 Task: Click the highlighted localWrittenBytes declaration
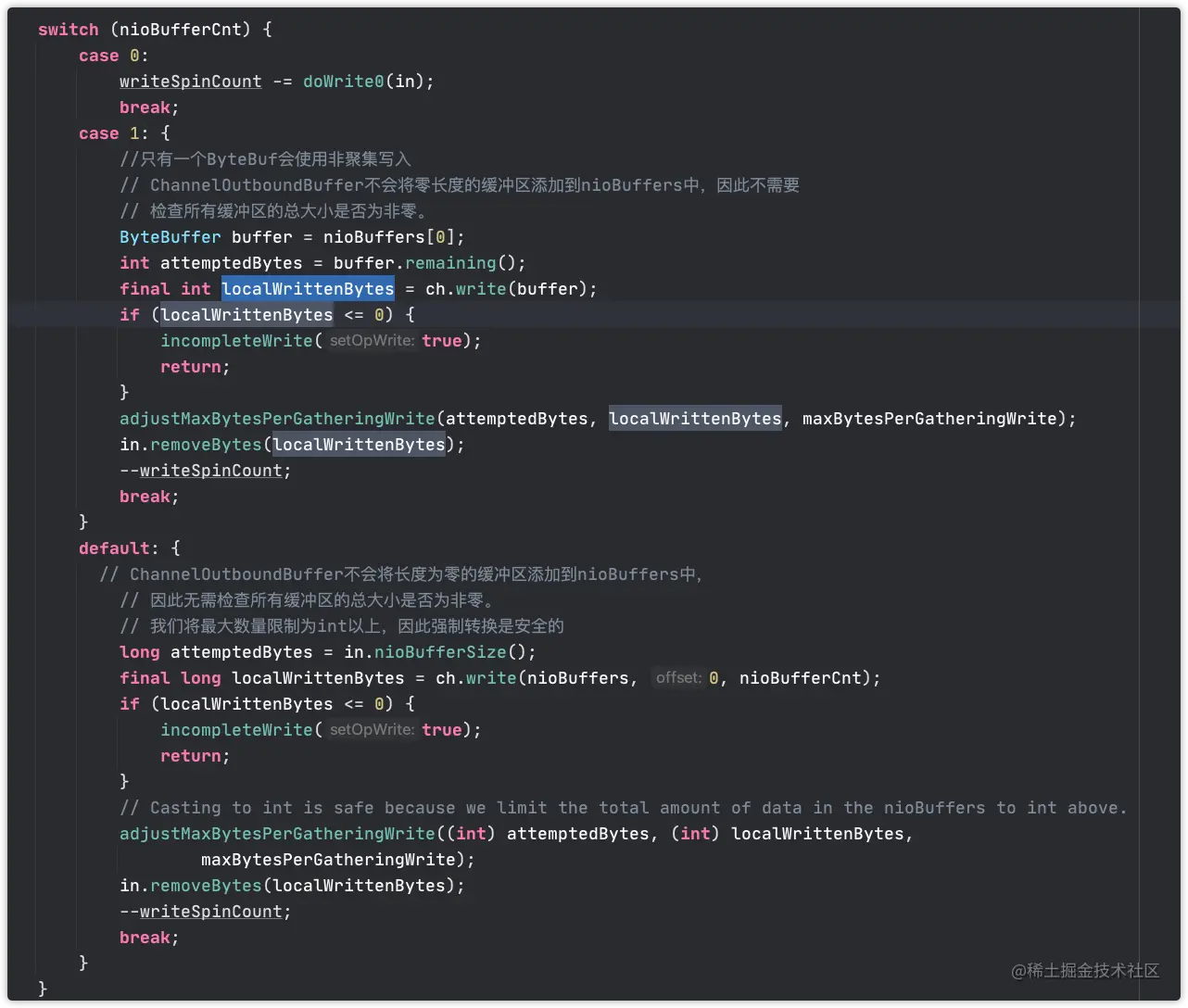click(x=308, y=289)
